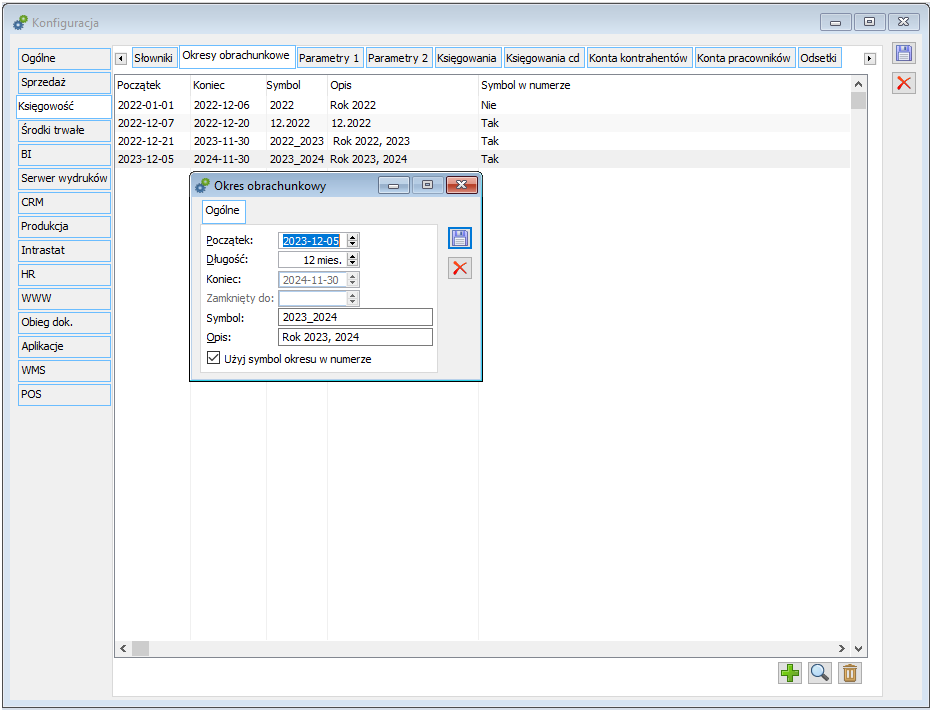Sort by Początek column header
The width and height of the screenshot is (932, 712).
pos(152,85)
